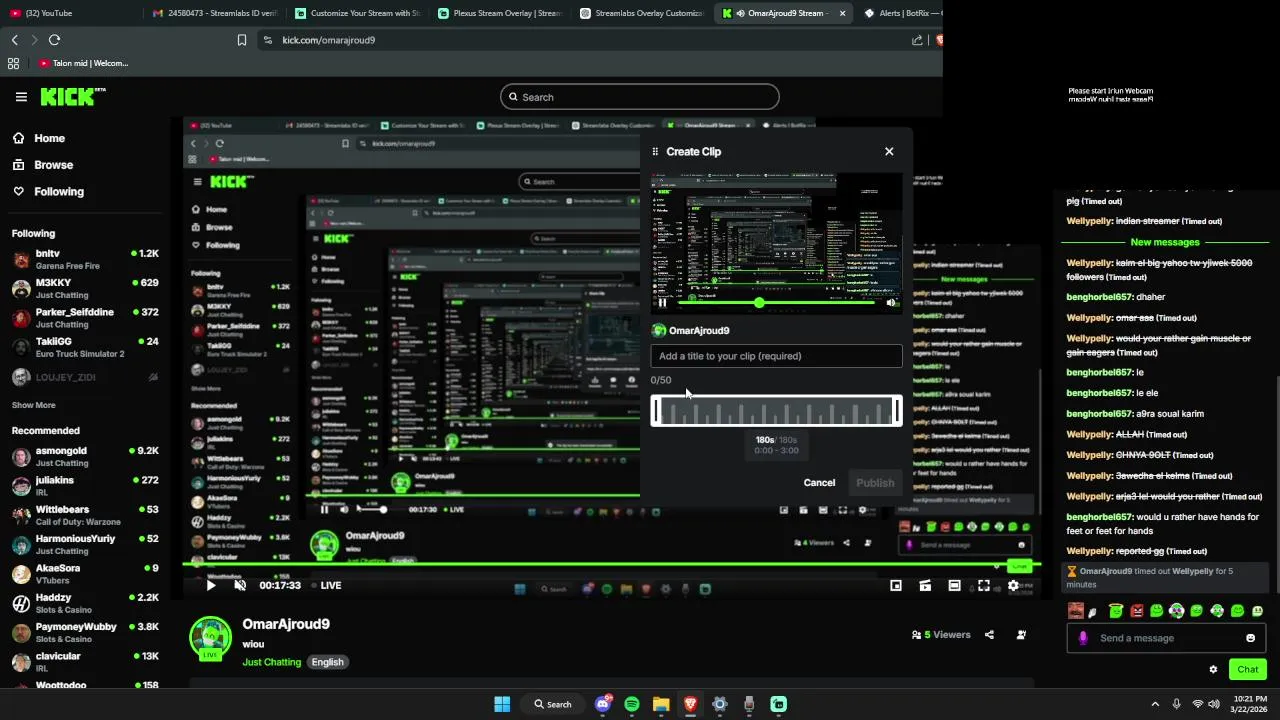The image size is (1280, 720).
Task: Pause the clip preview video
Action: 662,303
